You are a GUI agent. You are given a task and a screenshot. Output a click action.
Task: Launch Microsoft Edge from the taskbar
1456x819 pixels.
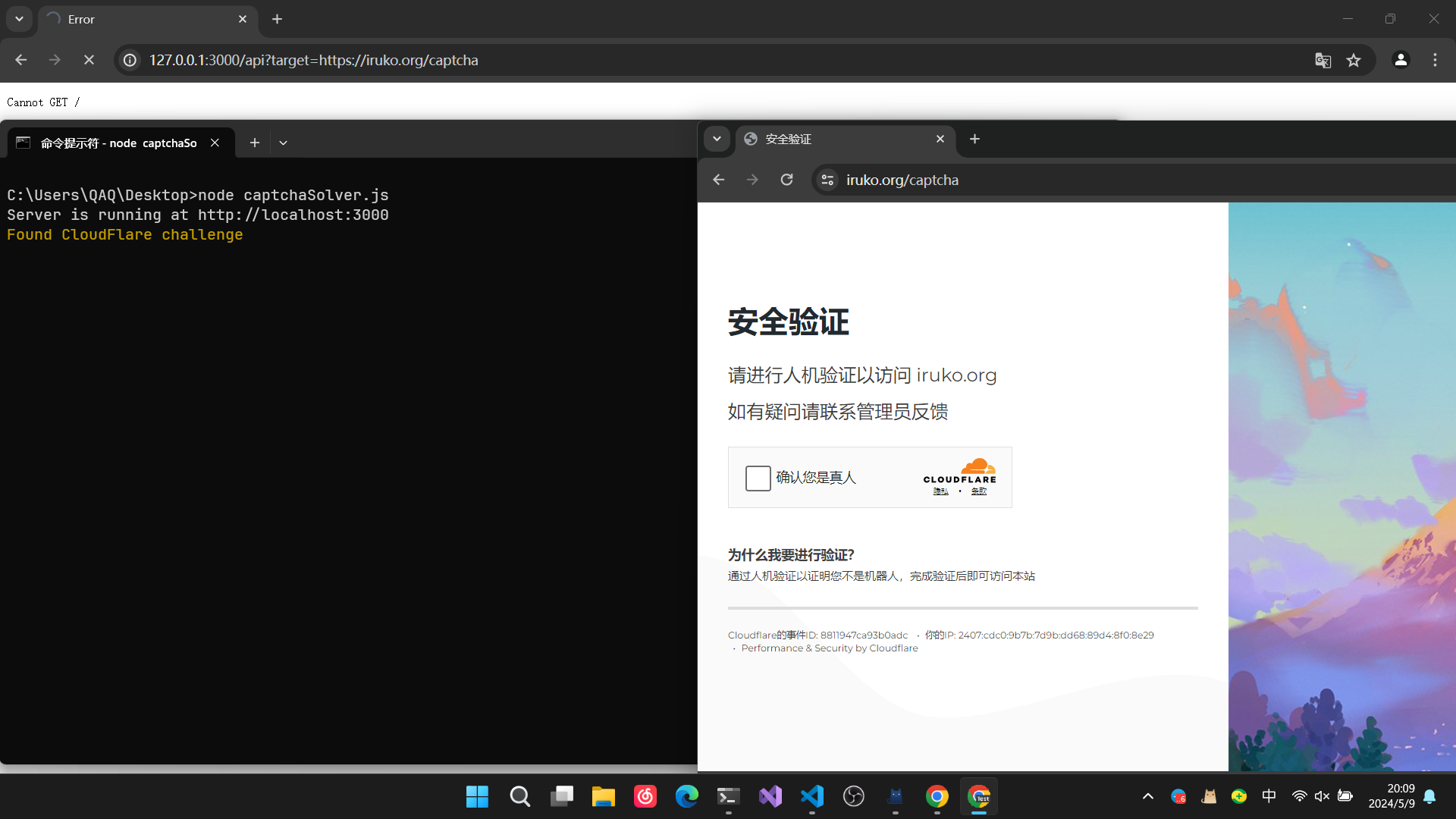click(686, 796)
